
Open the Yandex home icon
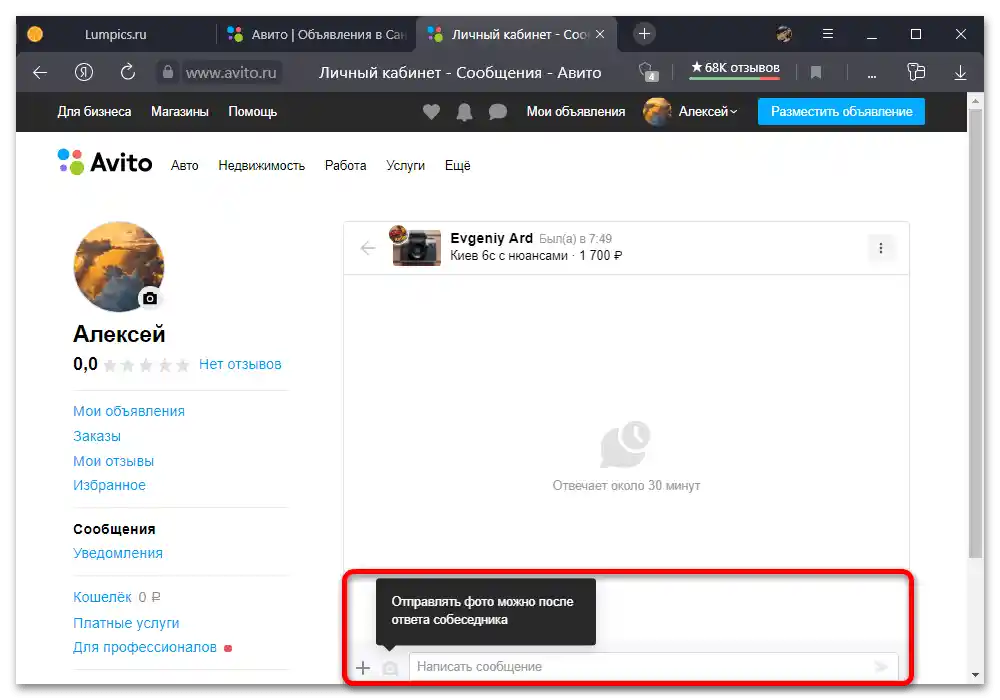point(84,72)
